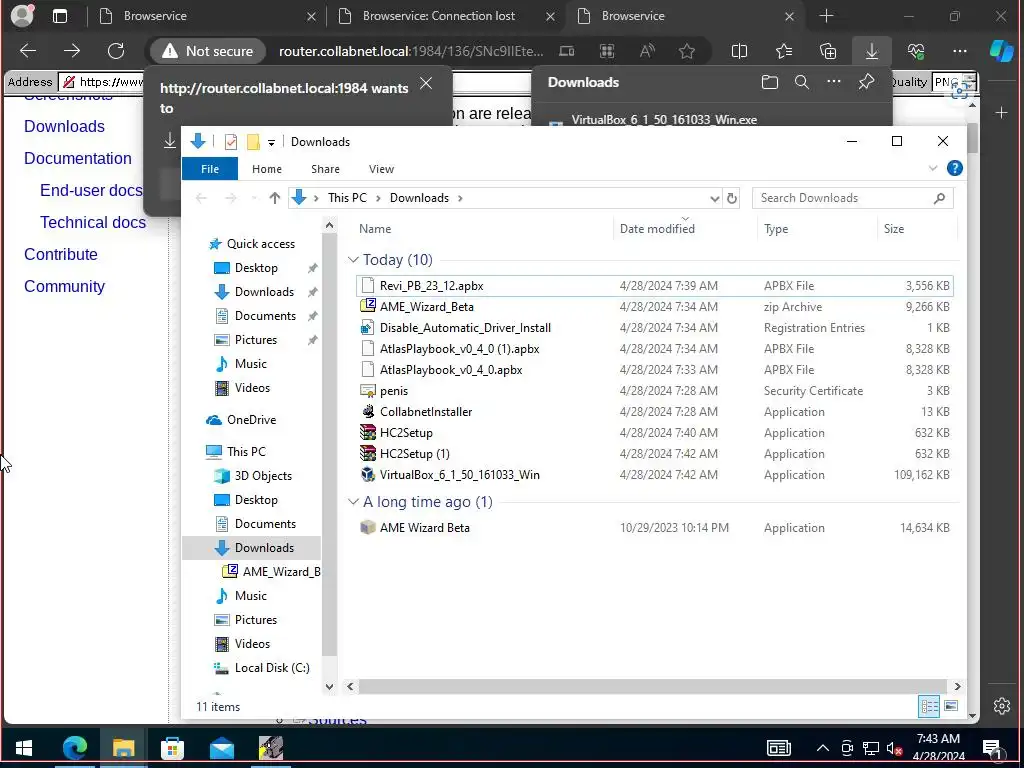Collapse the Today (10) group
The width and height of the screenshot is (1024, 768).
click(353, 260)
